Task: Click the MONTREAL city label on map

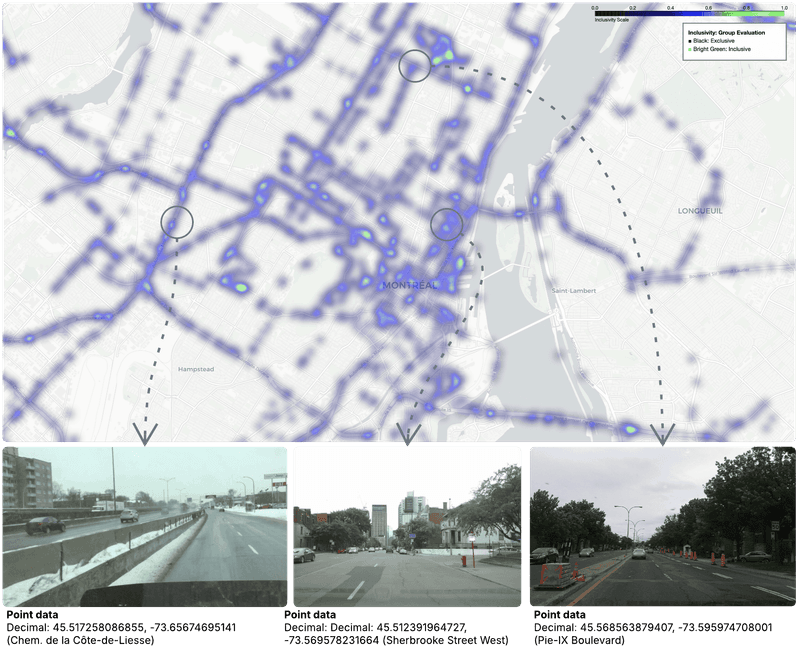Action: coord(408,286)
